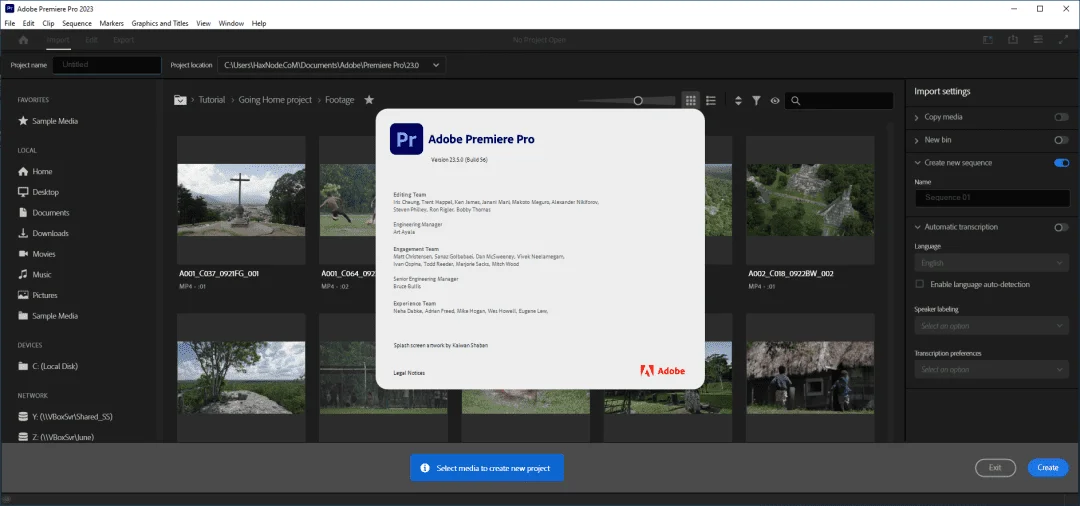
Task: Go to Going Home project breadcrumb
Action: [x=276, y=100]
